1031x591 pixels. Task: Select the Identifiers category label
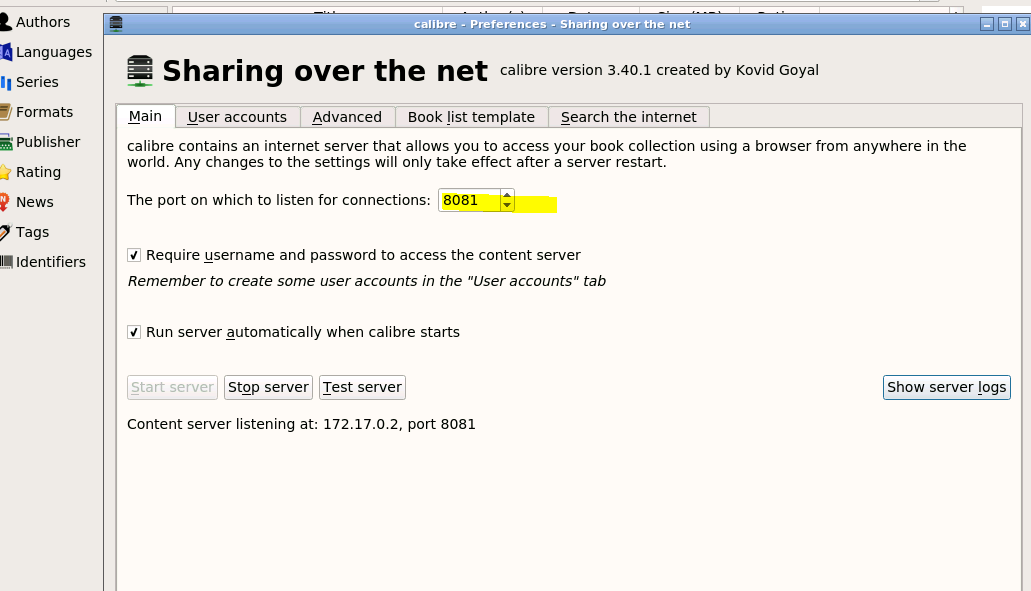[51, 262]
